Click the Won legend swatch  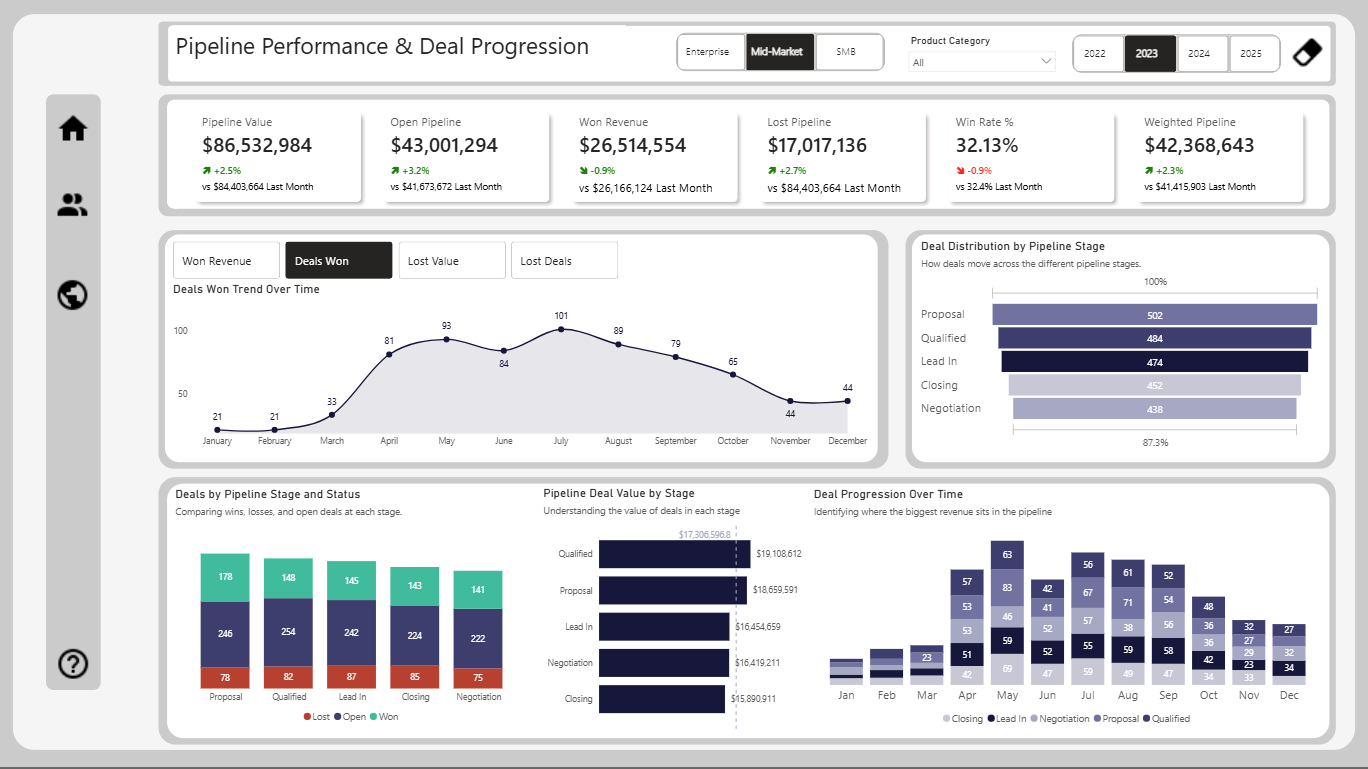tap(374, 717)
